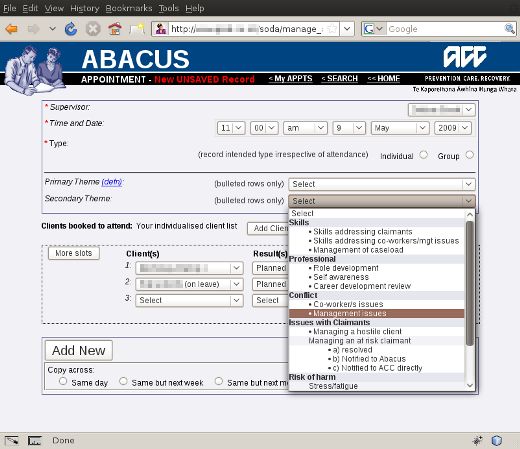Open the address bar history dropdown

(347, 29)
